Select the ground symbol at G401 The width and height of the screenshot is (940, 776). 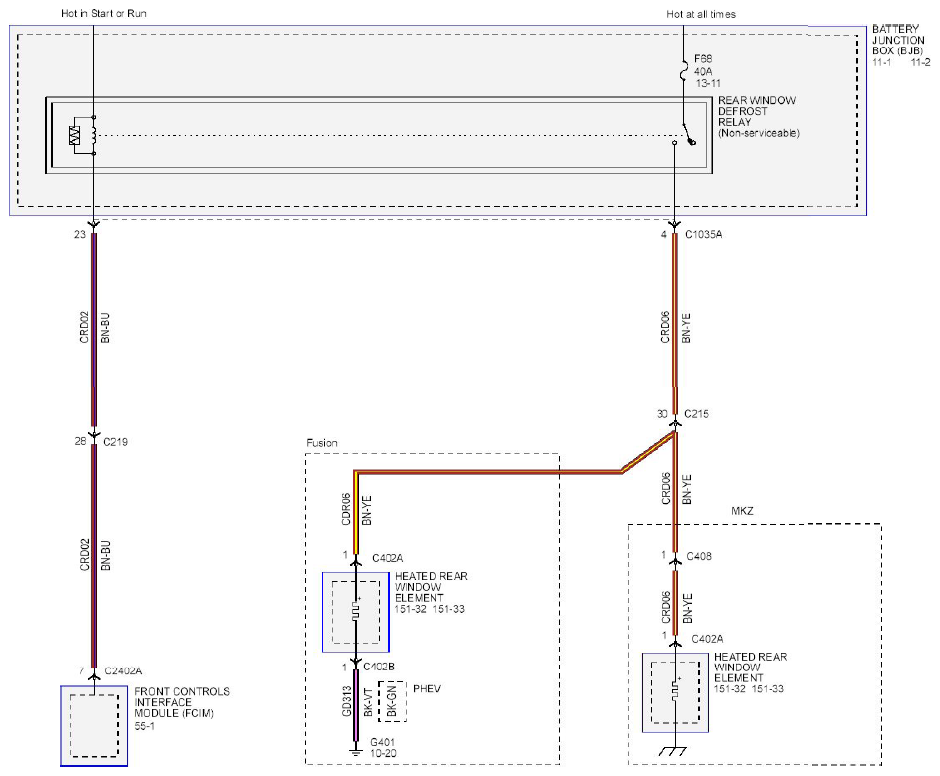click(356, 750)
